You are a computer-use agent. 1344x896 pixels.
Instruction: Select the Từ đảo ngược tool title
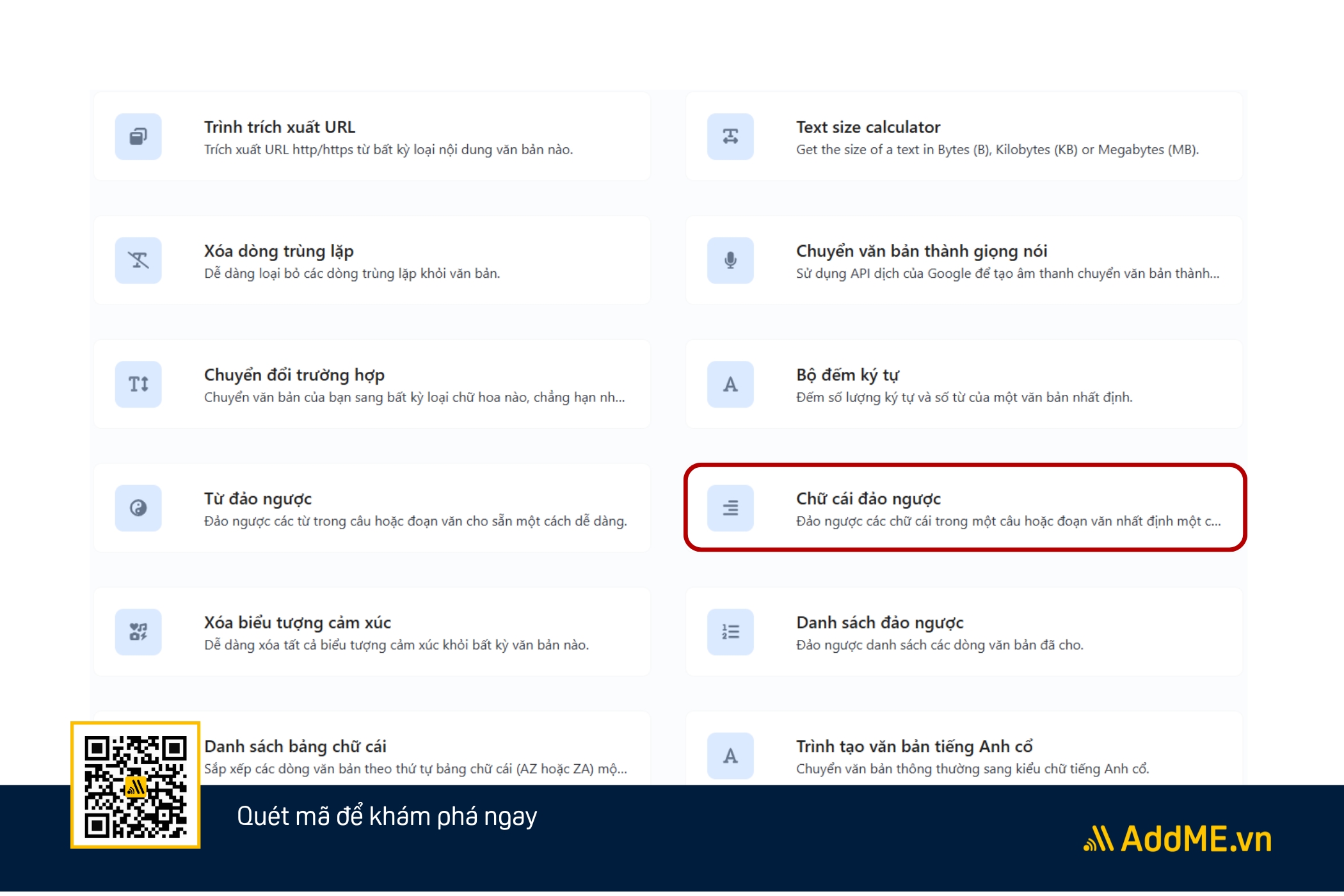258,499
